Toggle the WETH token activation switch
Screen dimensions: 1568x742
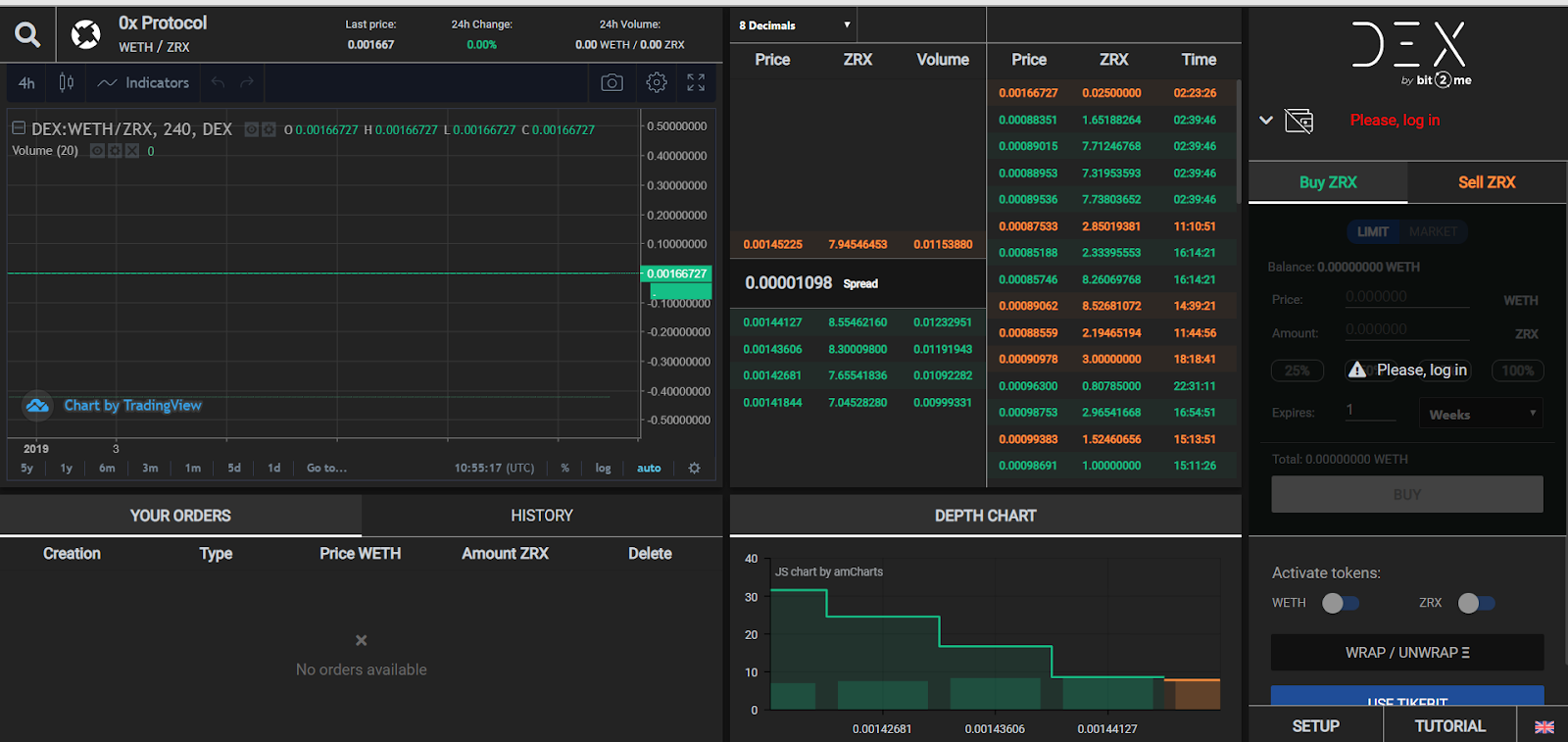pyautogui.click(x=1341, y=604)
